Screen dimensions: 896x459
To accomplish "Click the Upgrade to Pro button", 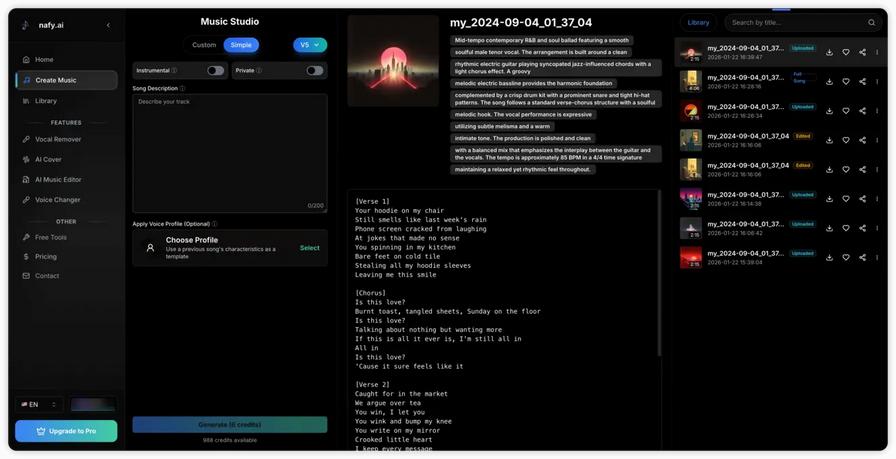I will coord(66,431).
